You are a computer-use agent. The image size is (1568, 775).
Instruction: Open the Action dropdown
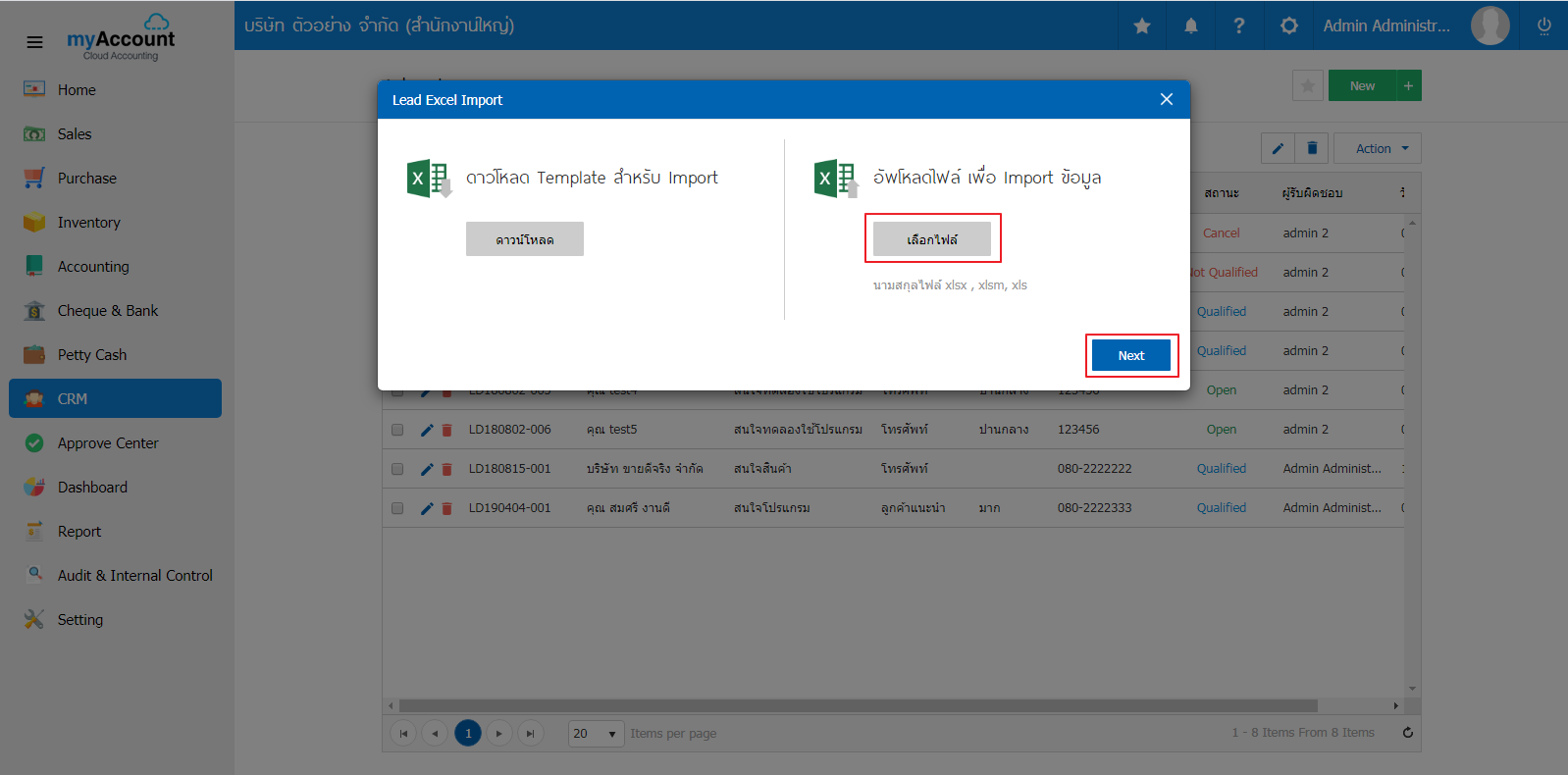point(1378,148)
